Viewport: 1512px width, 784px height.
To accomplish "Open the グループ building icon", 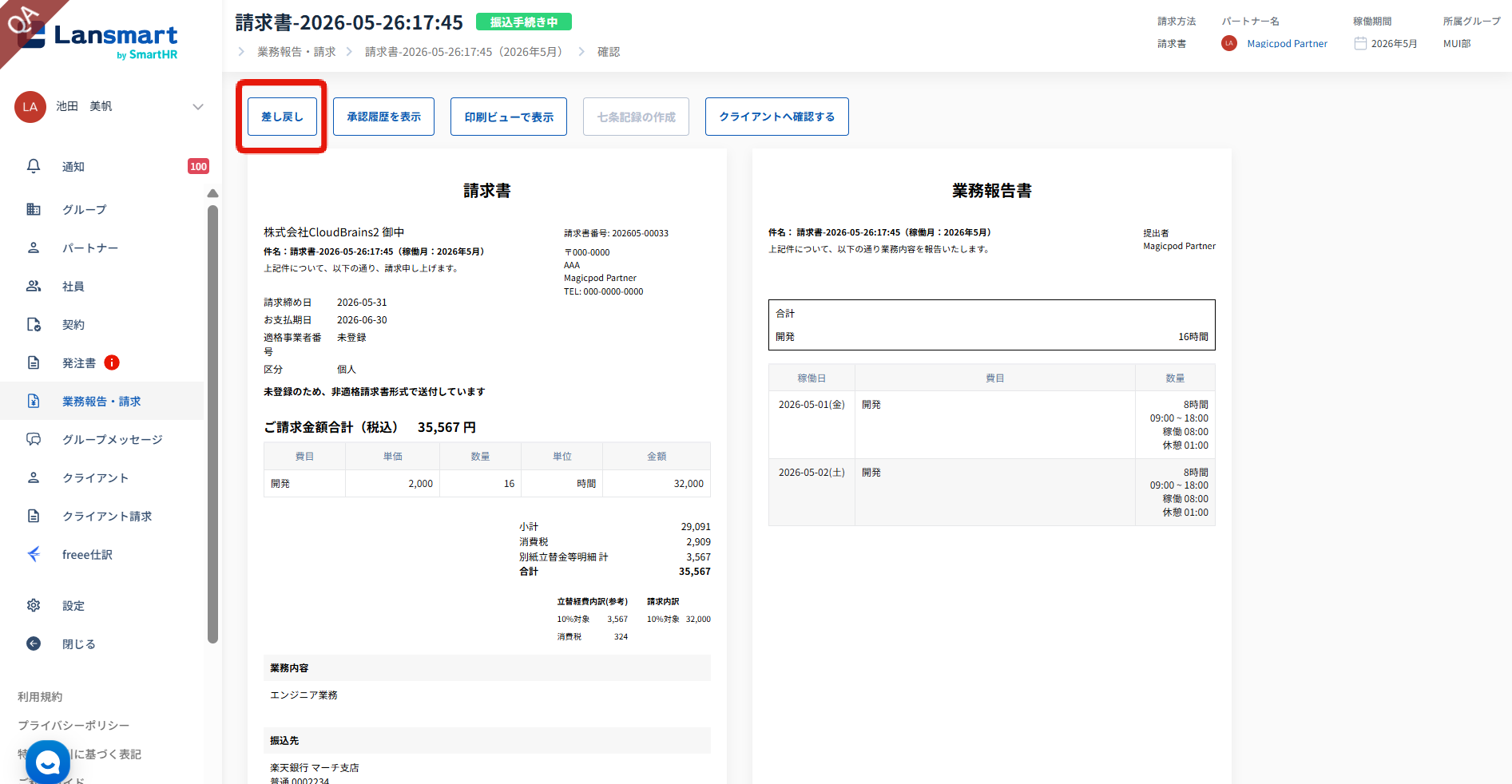I will click(34, 209).
